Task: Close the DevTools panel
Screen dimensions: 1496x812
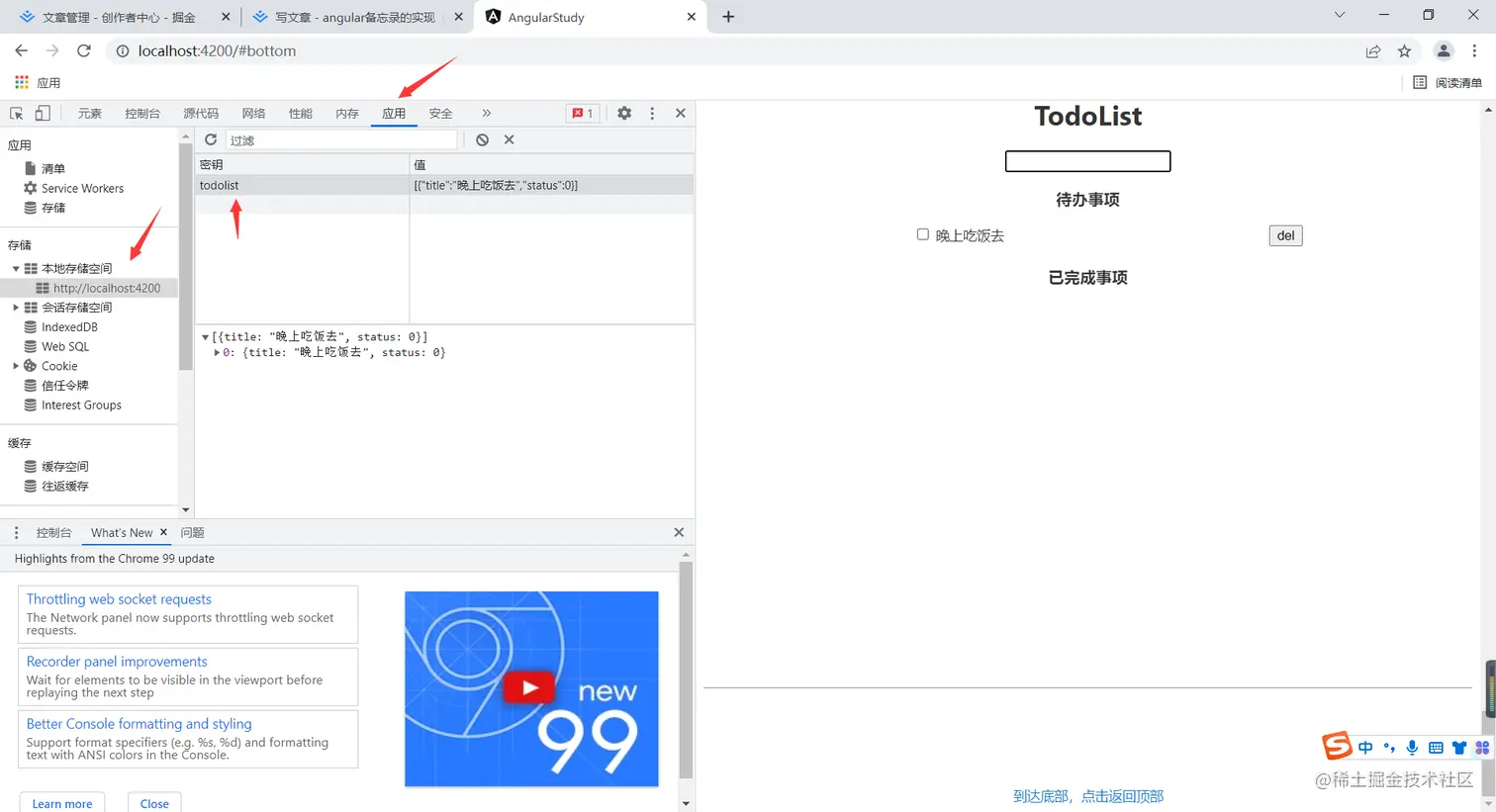Action: (x=681, y=113)
